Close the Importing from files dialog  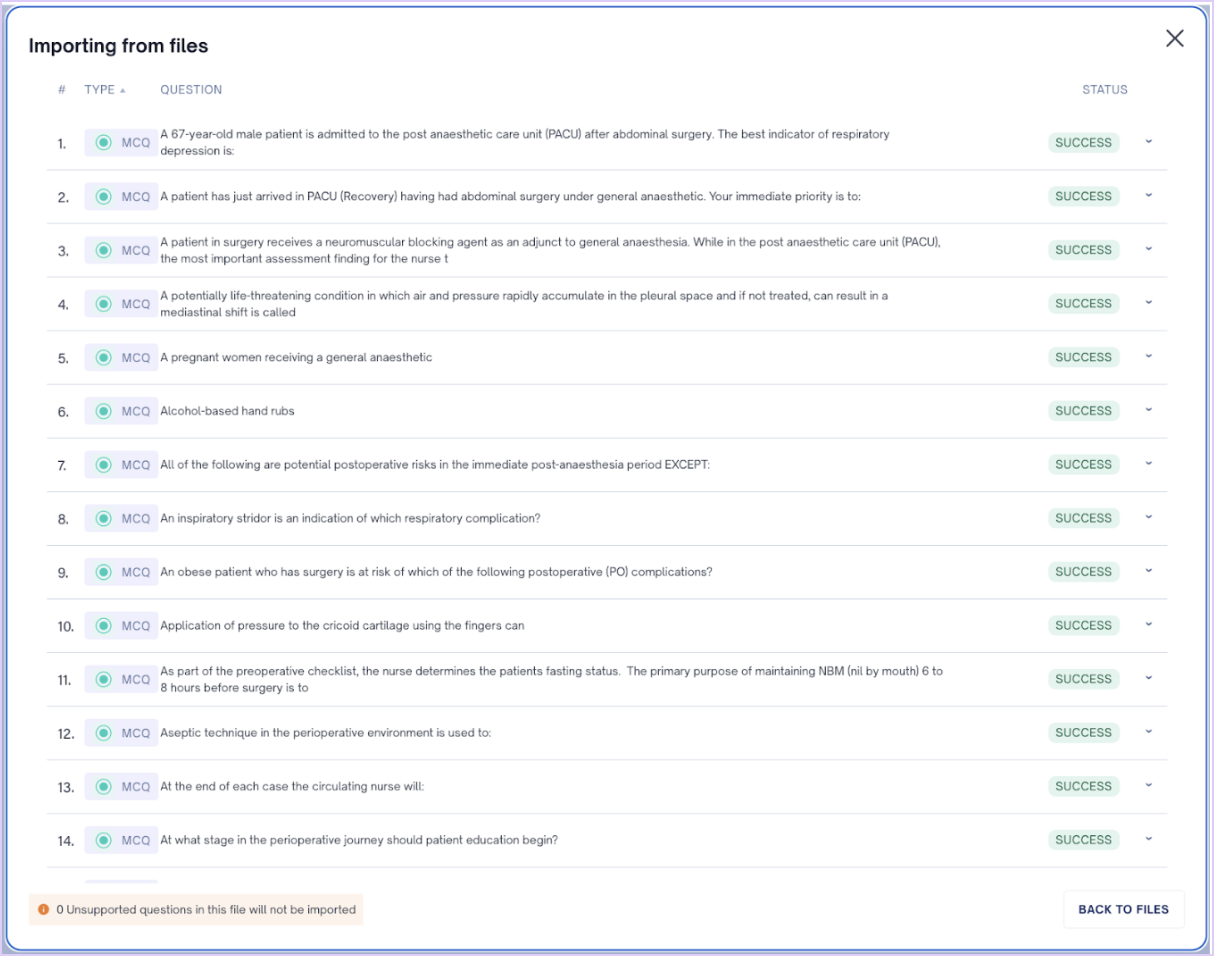click(1174, 39)
